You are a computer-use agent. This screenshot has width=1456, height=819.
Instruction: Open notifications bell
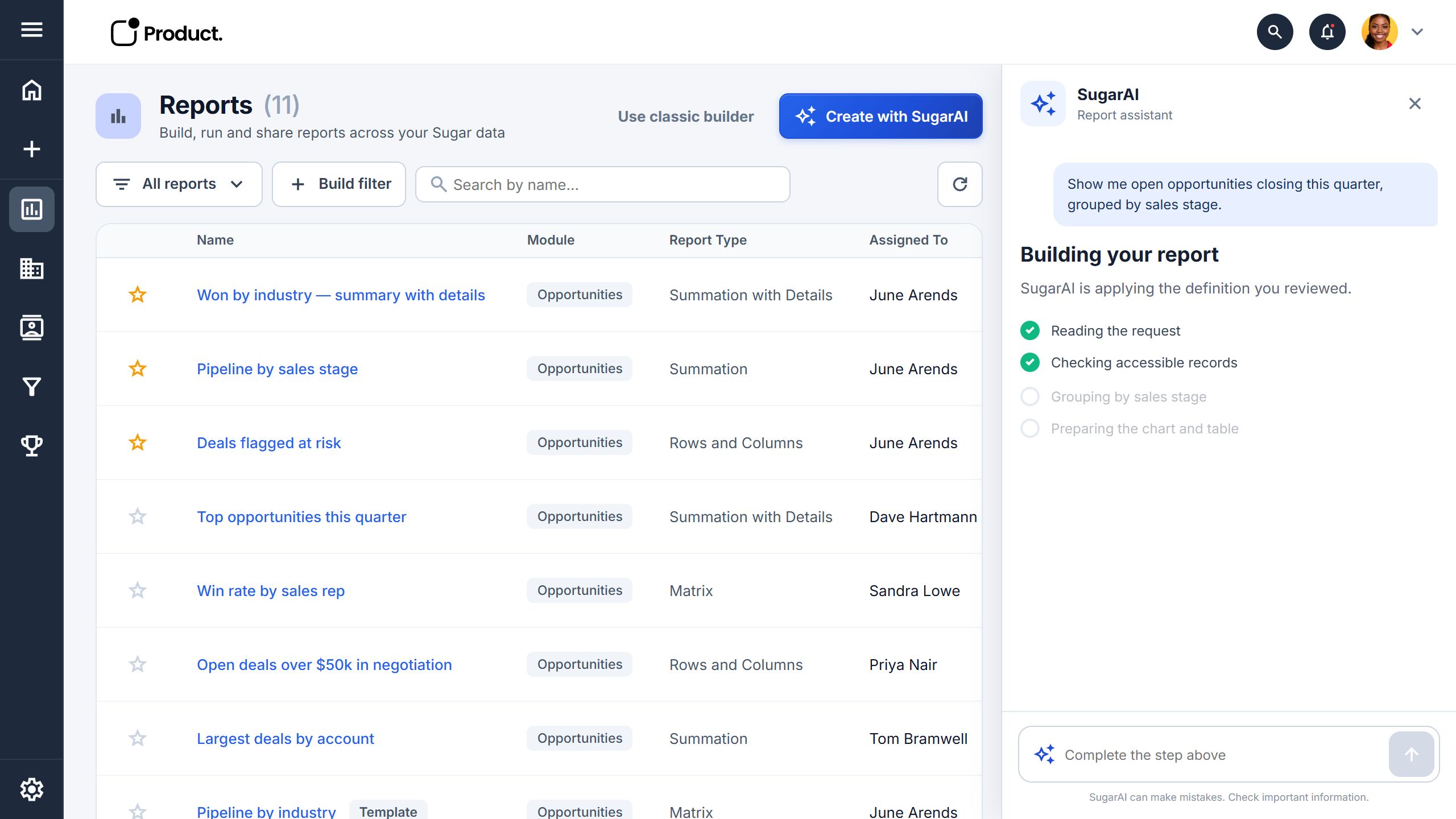click(1327, 32)
